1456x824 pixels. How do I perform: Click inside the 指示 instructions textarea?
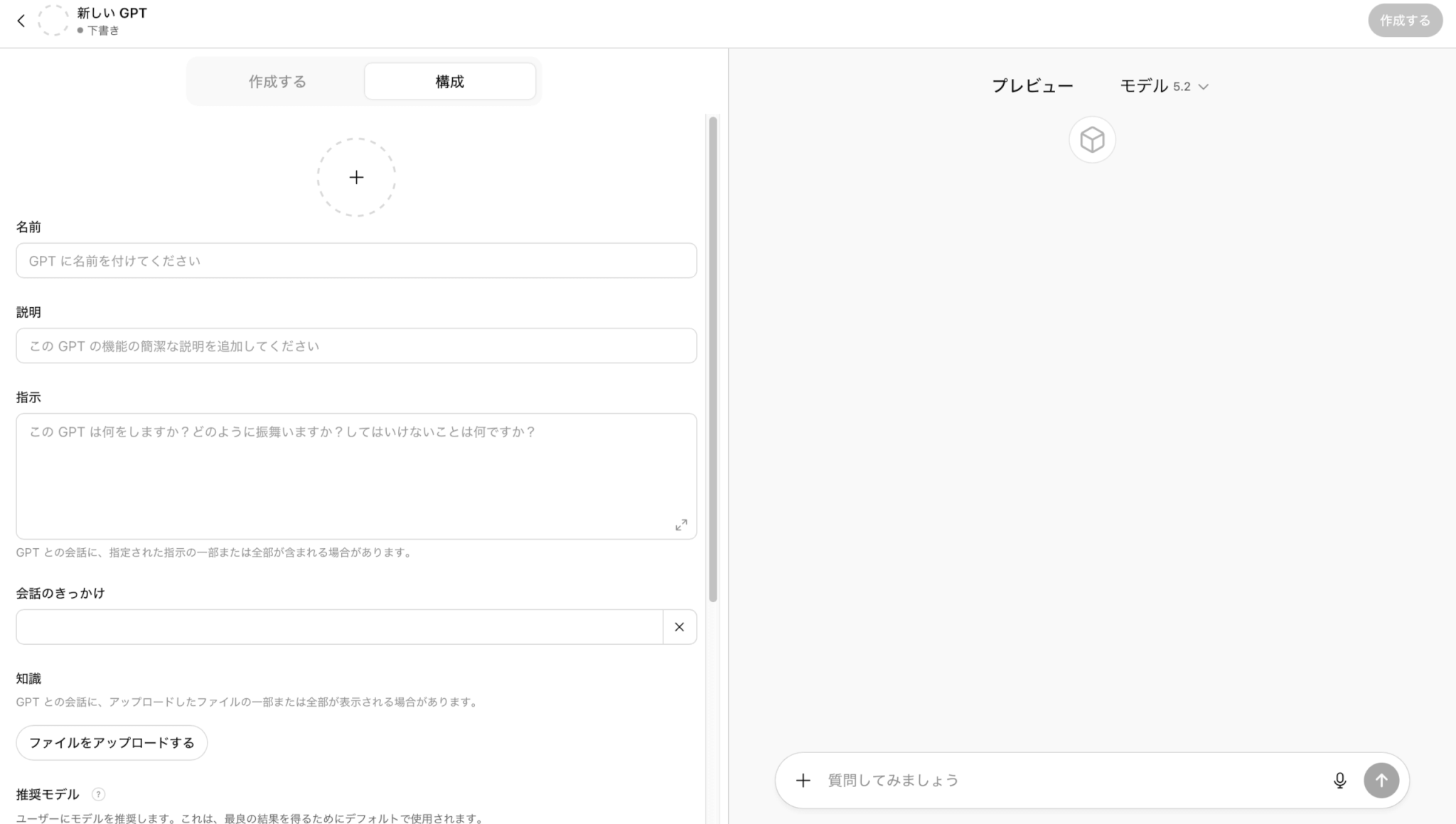point(355,476)
